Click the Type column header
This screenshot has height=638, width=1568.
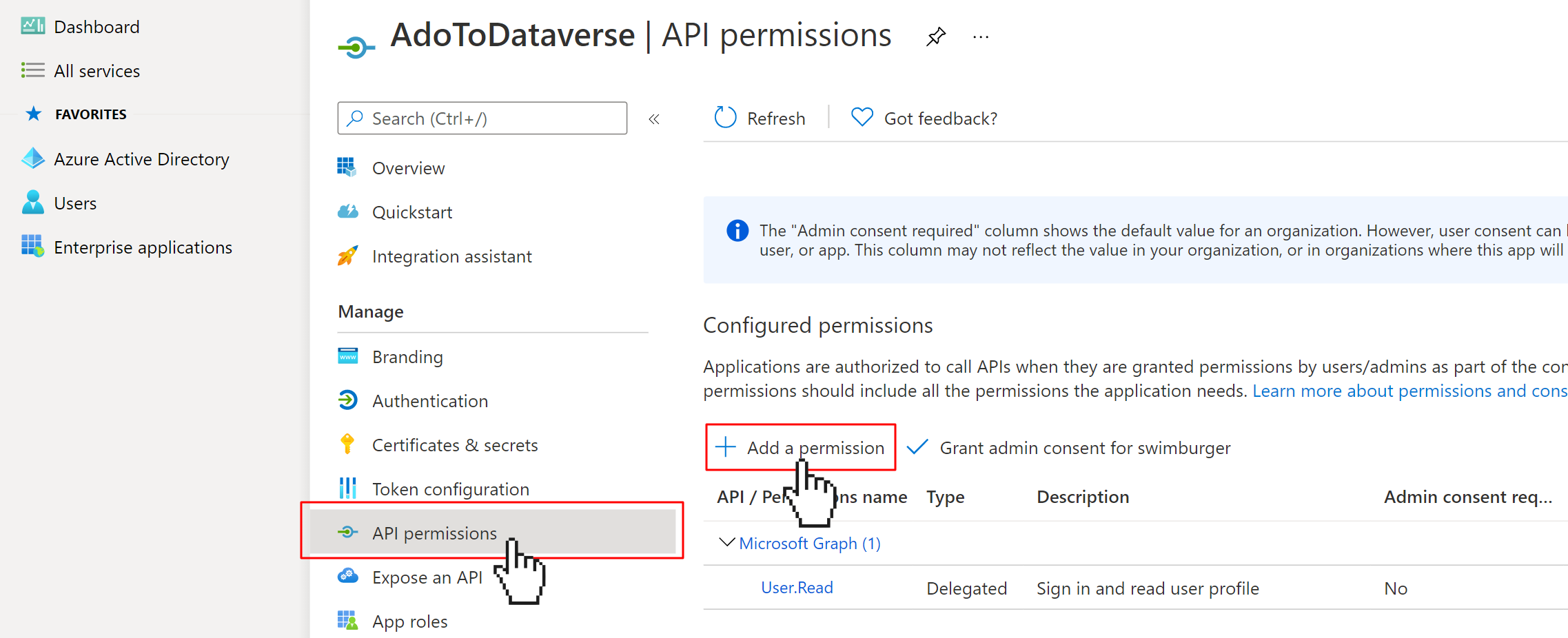(945, 497)
